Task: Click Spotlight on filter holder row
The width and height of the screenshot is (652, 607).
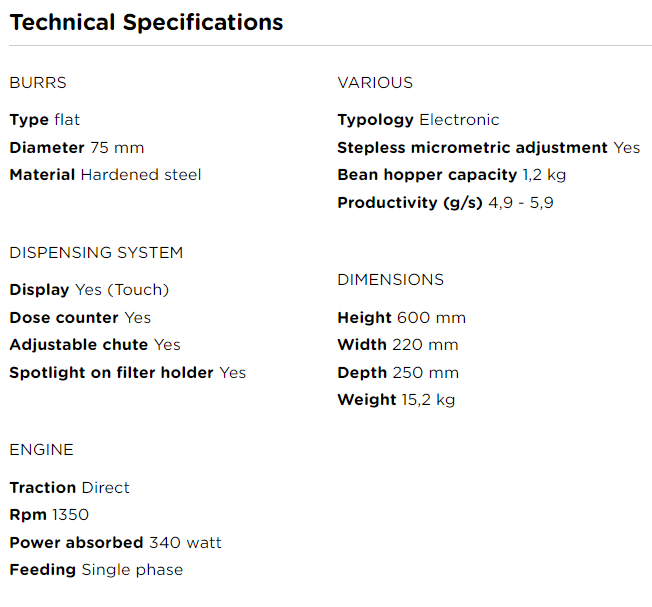Action: 127,373
